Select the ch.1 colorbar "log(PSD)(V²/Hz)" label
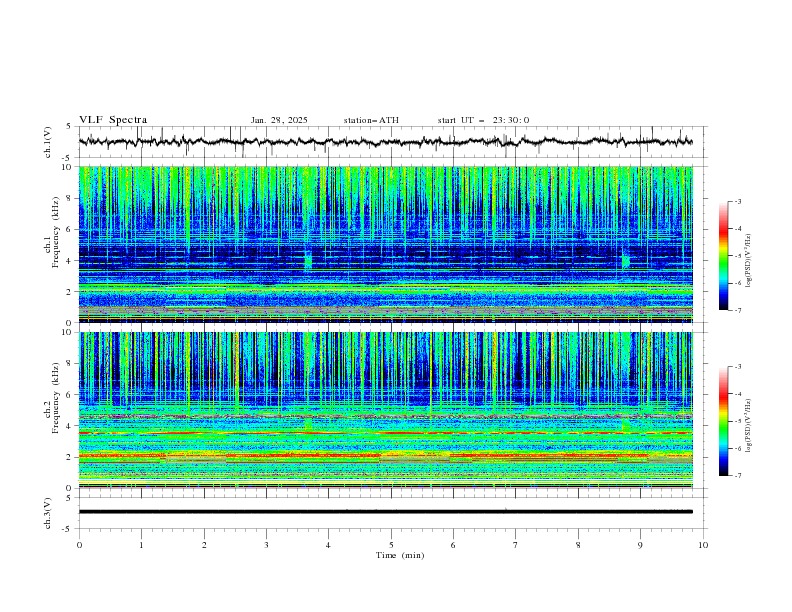Screen dimensions: 792x612 749,261
